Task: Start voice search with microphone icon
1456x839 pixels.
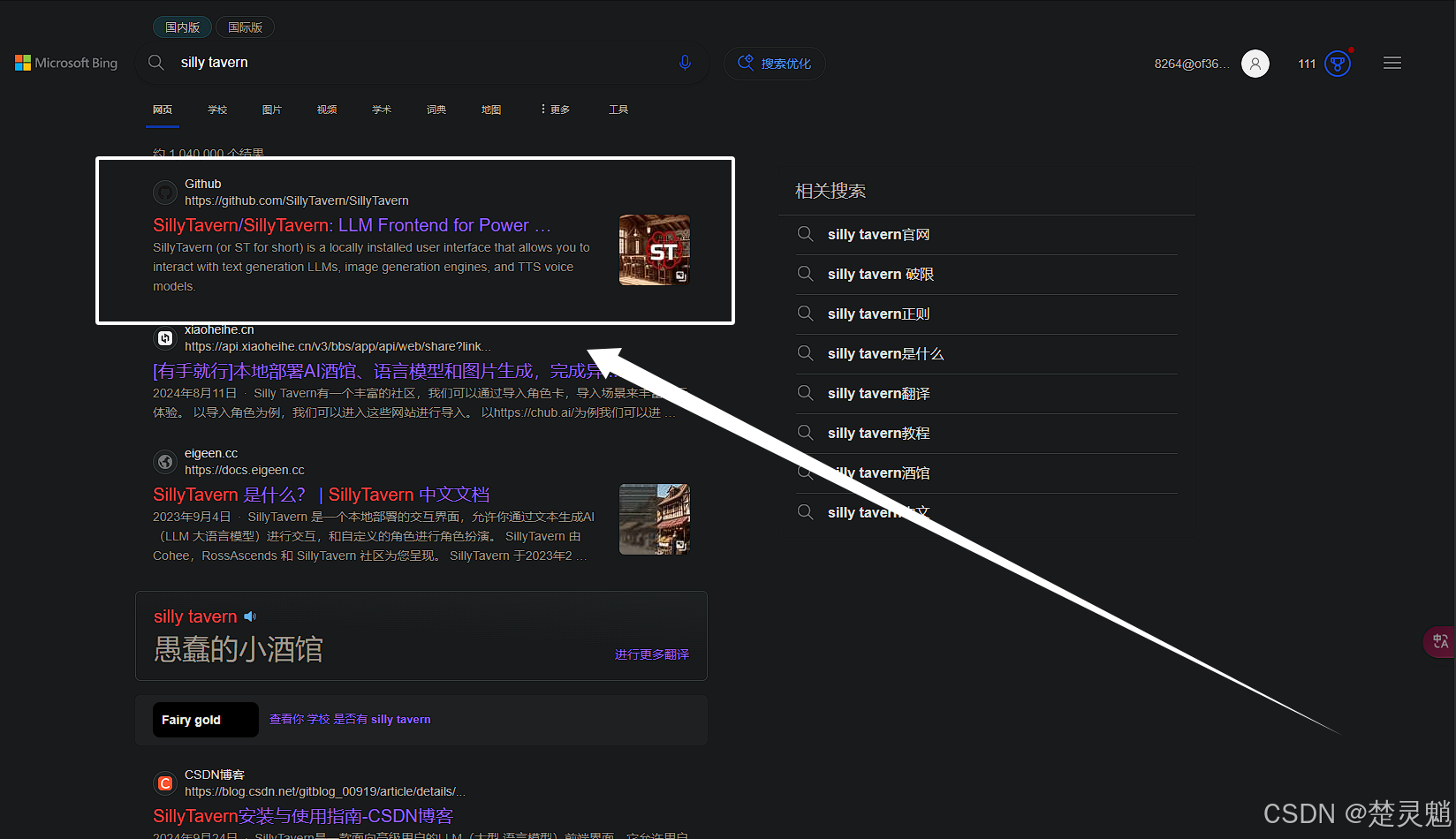Action: pyautogui.click(x=685, y=63)
